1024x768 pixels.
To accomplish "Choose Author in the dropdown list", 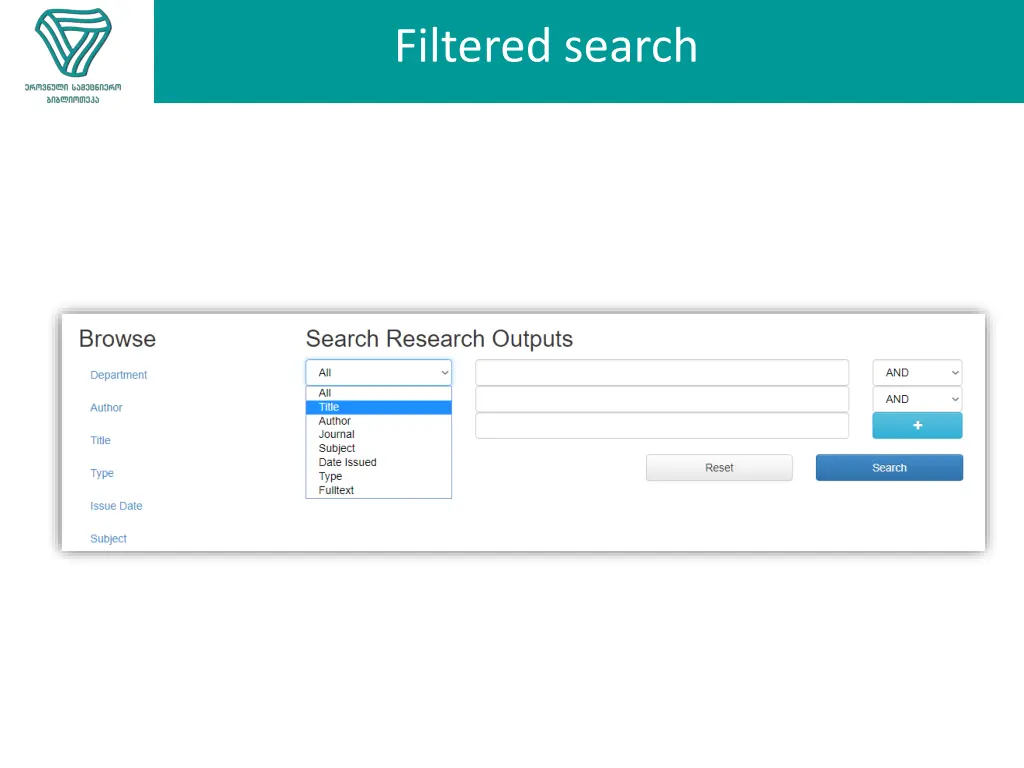I will [x=379, y=421].
